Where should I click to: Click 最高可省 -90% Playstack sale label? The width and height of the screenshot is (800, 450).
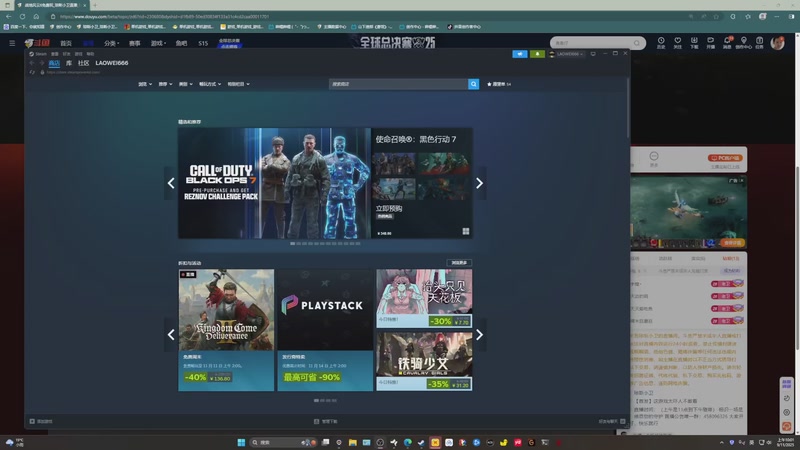(x=312, y=378)
